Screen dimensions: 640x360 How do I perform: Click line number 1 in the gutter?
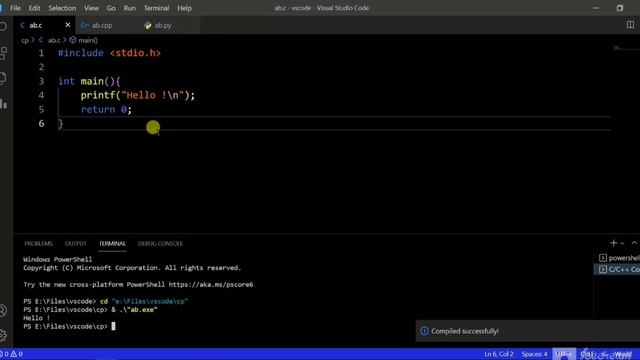tap(41, 53)
